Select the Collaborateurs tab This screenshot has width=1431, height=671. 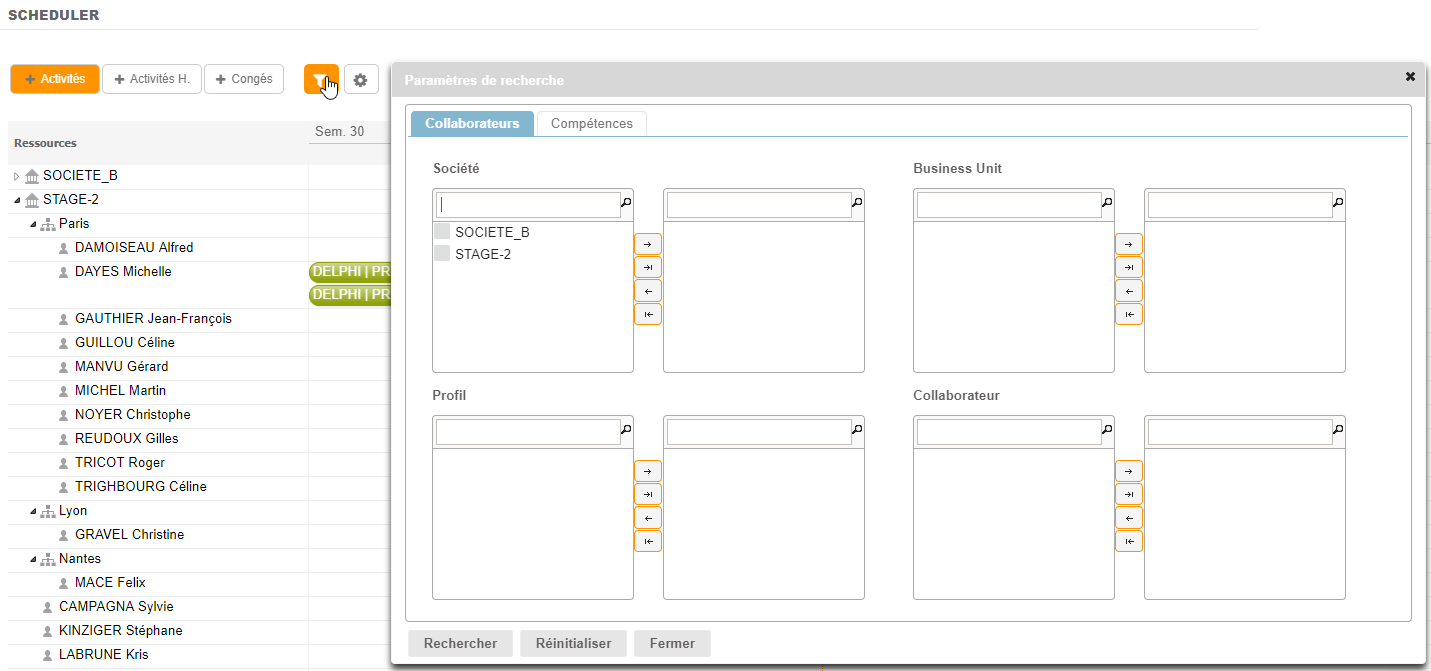coord(472,124)
